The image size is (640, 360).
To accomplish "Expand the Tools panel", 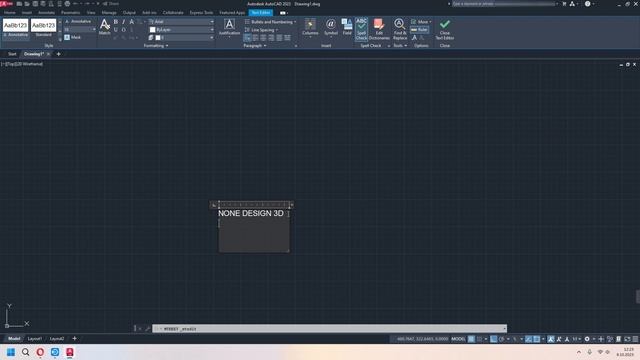I will click(400, 46).
